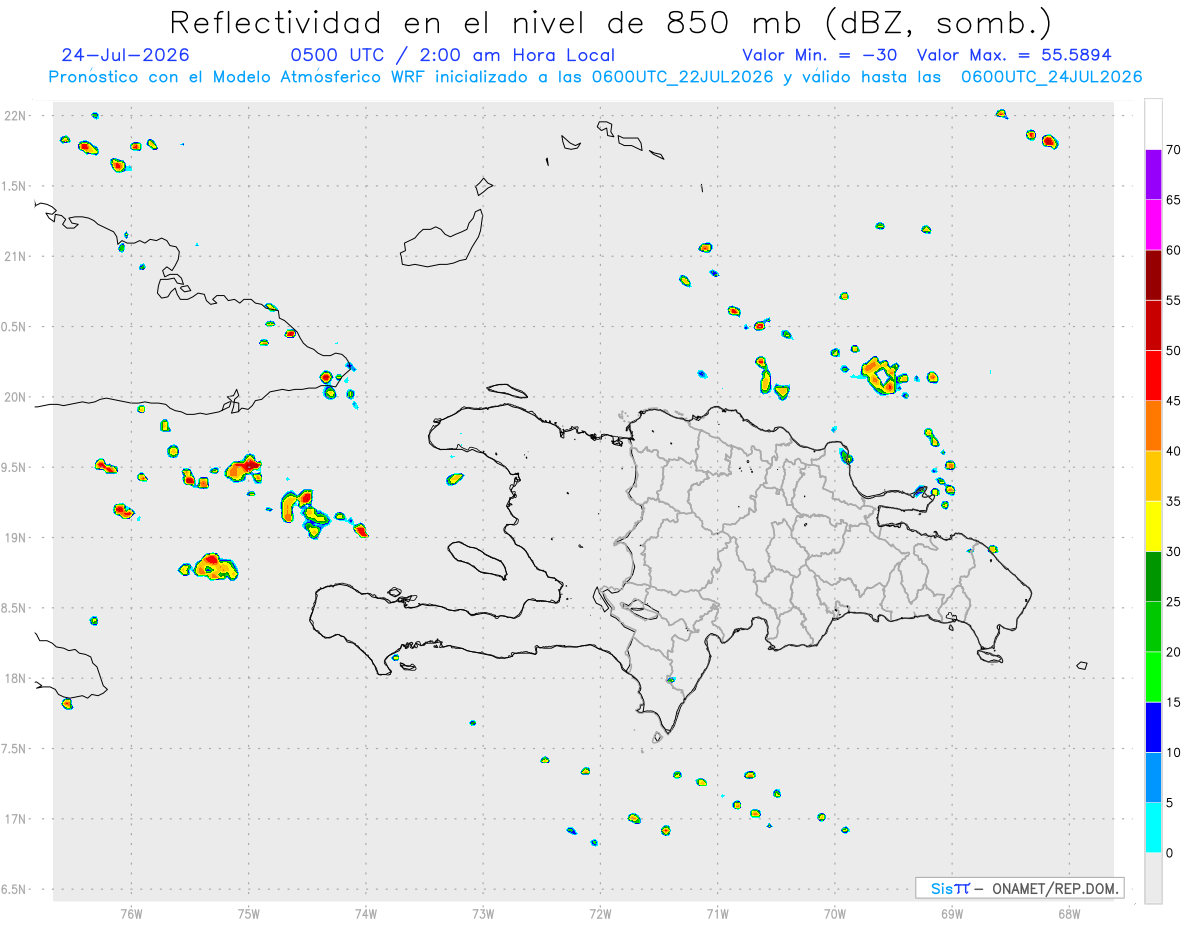1200x927 pixels.
Task: Click the '76W' longitude label
Action: (x=131, y=912)
